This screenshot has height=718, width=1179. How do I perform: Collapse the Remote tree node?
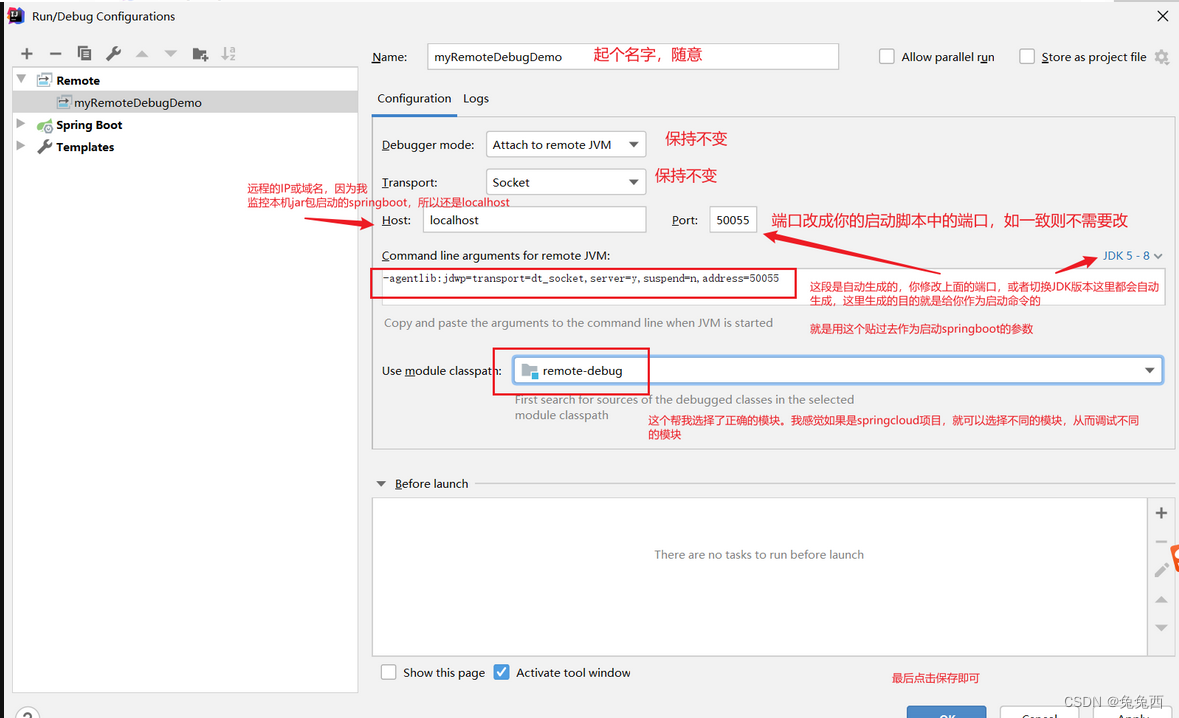click(22, 79)
